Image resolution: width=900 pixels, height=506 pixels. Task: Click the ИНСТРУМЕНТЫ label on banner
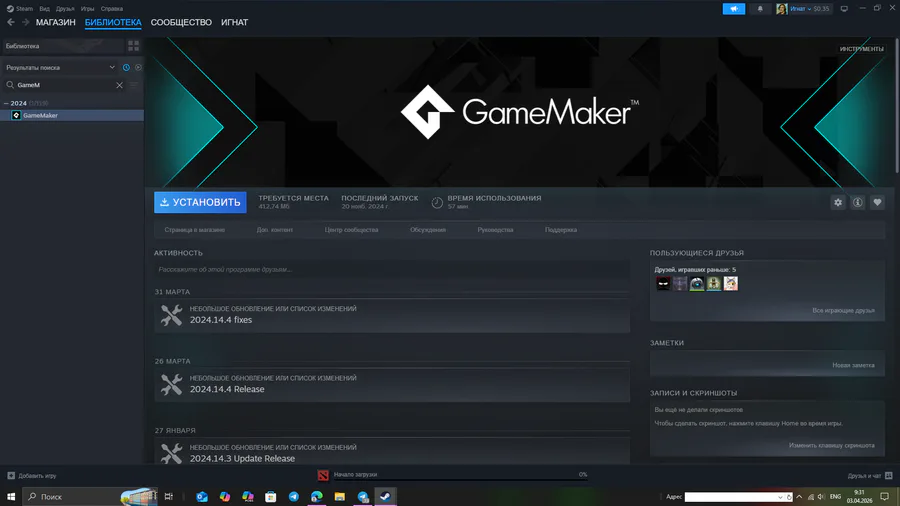[x=862, y=49]
